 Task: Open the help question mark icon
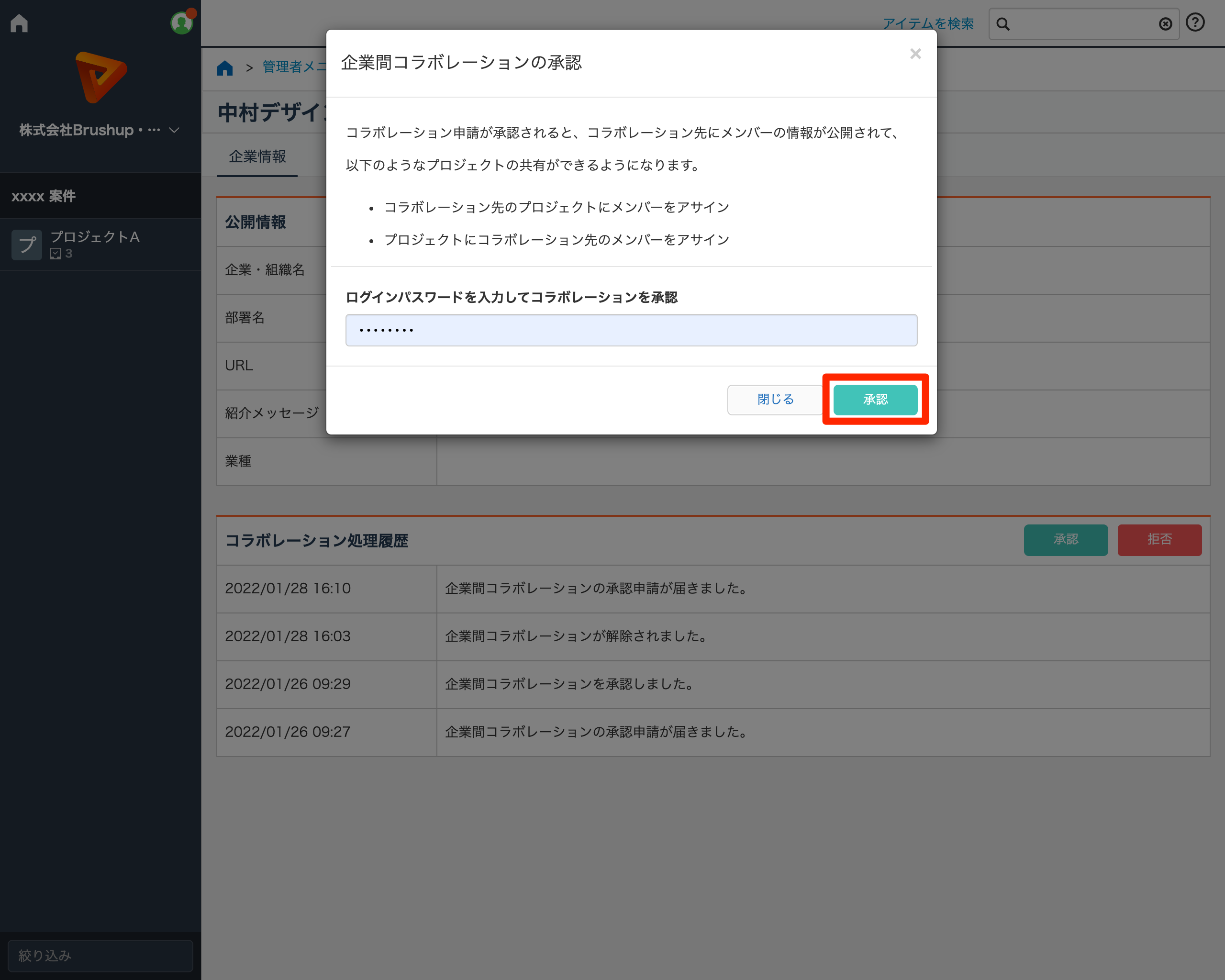coord(1195,22)
